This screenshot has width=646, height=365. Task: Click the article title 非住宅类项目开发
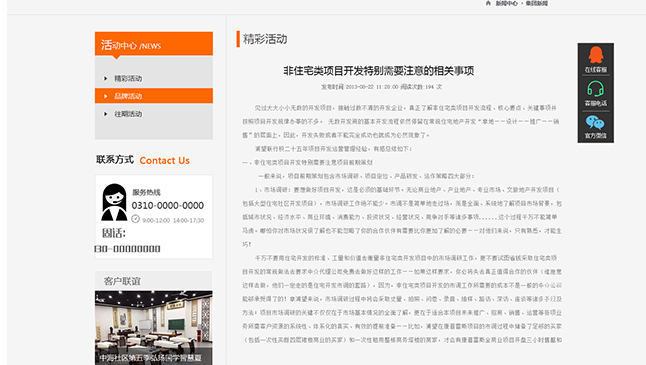click(379, 71)
